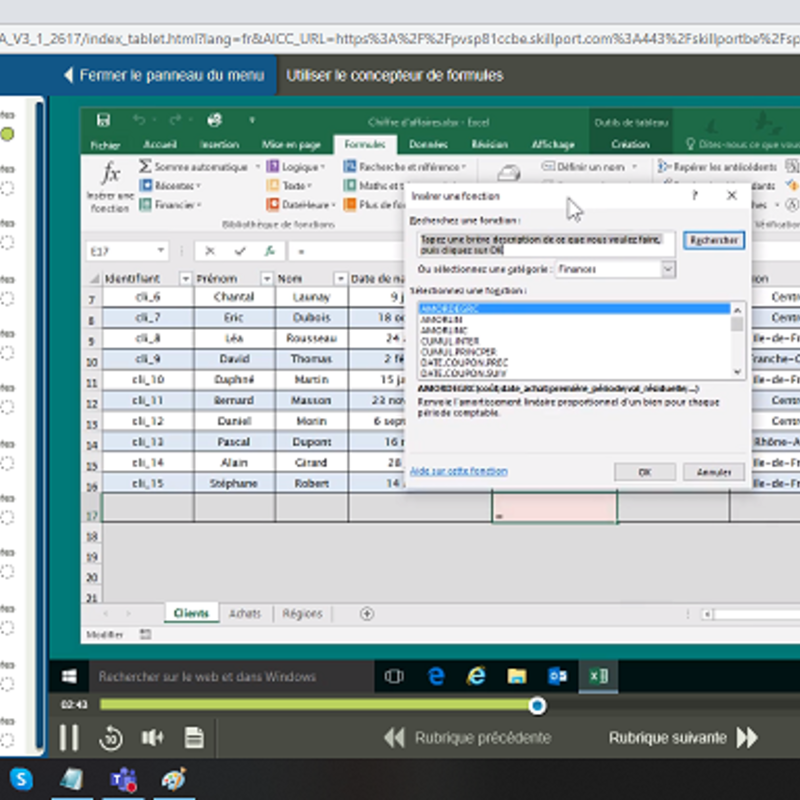Go to Rubrique suivante
This screenshot has height=800, width=800.
click(684, 738)
